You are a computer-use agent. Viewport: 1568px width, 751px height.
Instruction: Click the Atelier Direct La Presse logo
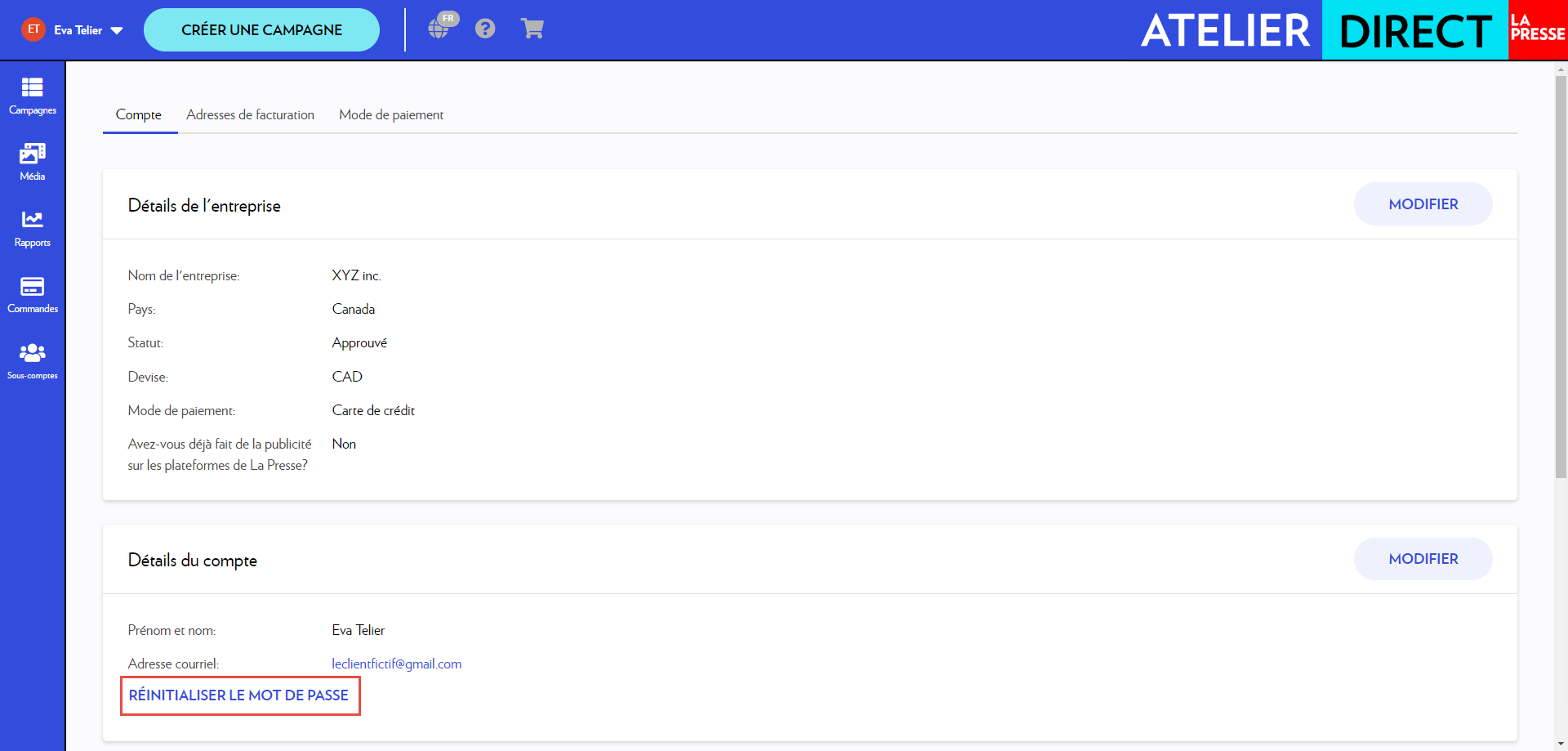pos(1352,30)
